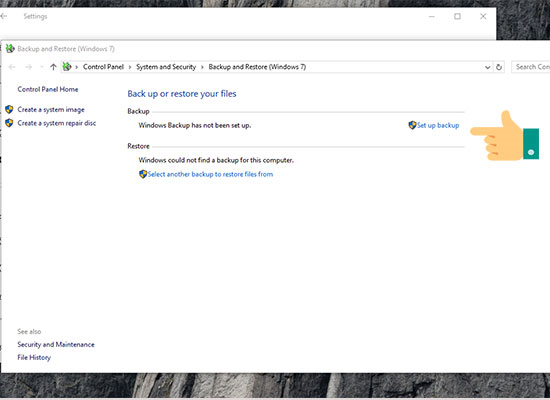
Task: Click the Backup and Restore icon in address bar
Action: point(67,66)
